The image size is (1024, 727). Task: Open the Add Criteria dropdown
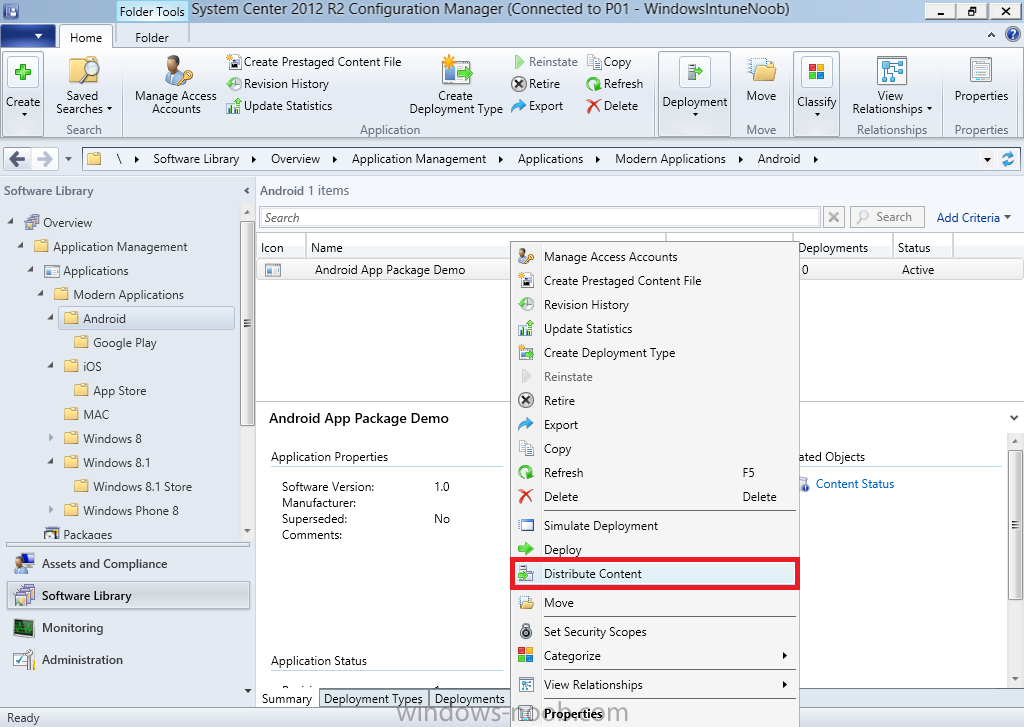(x=973, y=218)
